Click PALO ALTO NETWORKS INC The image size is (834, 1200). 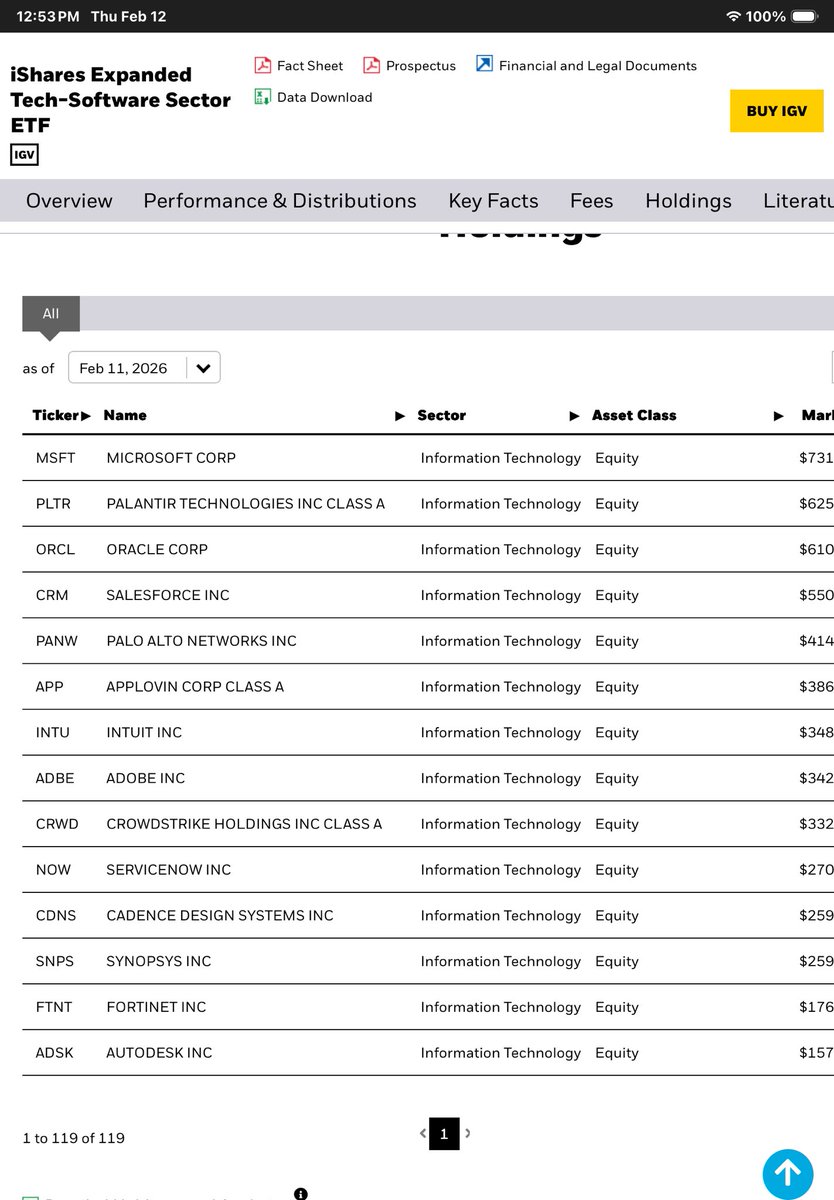pos(201,641)
